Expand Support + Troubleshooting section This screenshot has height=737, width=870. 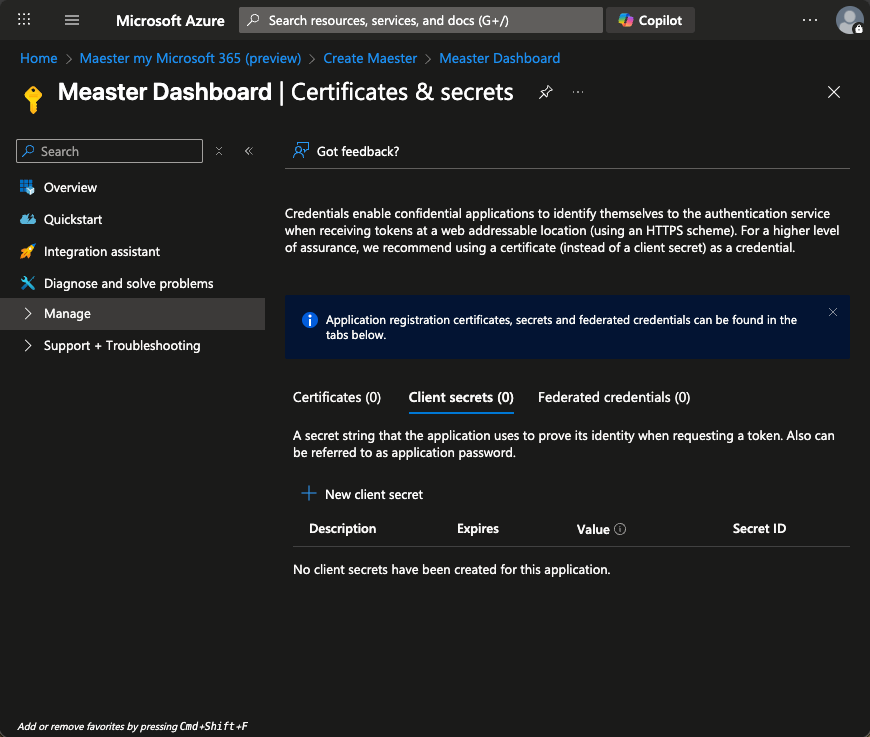pyautogui.click(x=121, y=346)
